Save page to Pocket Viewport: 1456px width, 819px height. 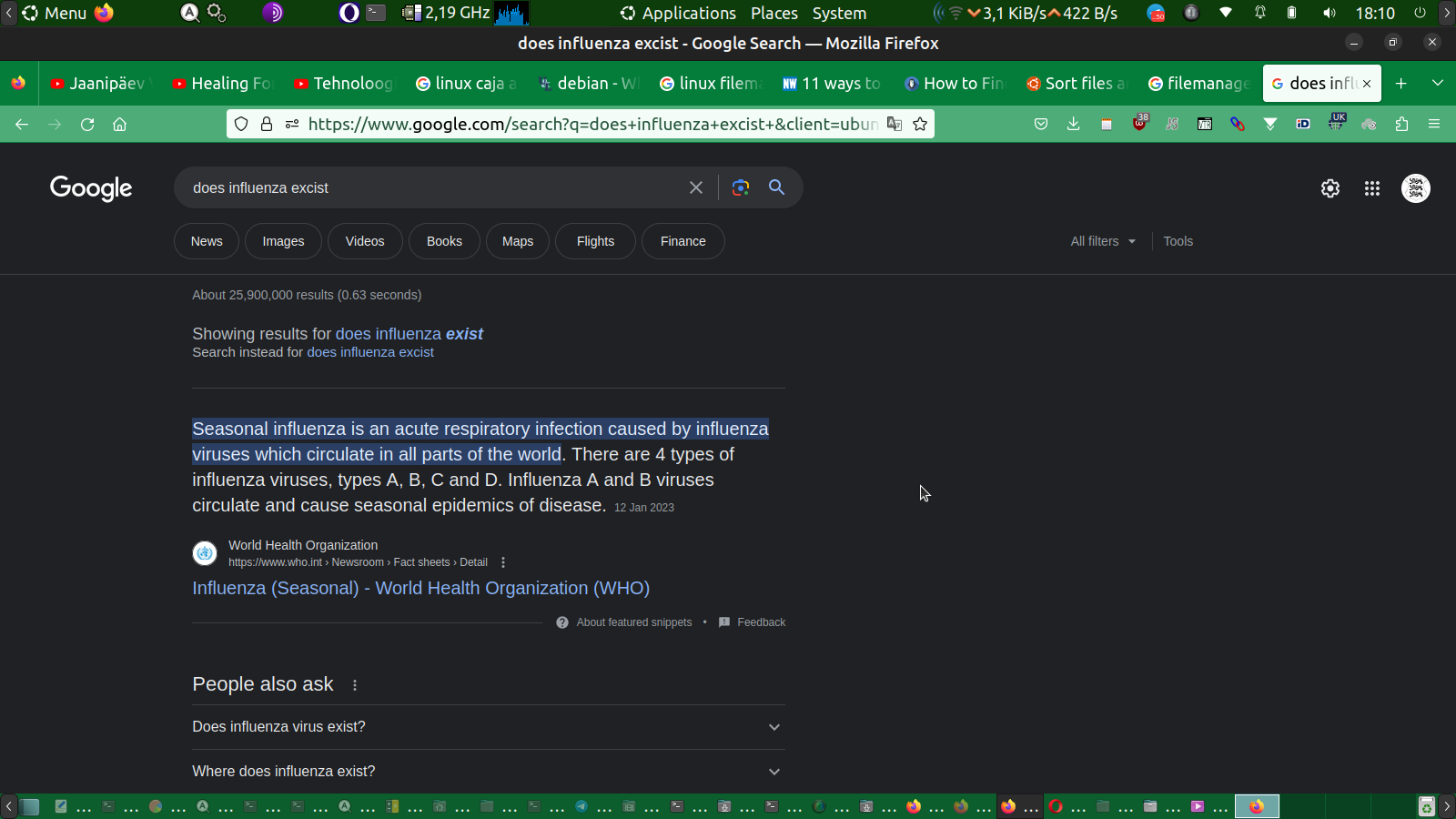(1041, 124)
